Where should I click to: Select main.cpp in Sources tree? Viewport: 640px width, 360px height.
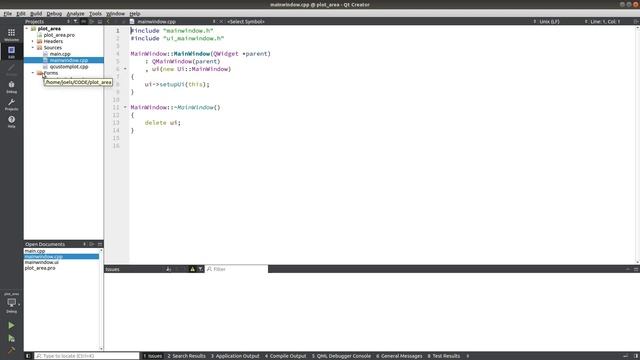pos(60,54)
